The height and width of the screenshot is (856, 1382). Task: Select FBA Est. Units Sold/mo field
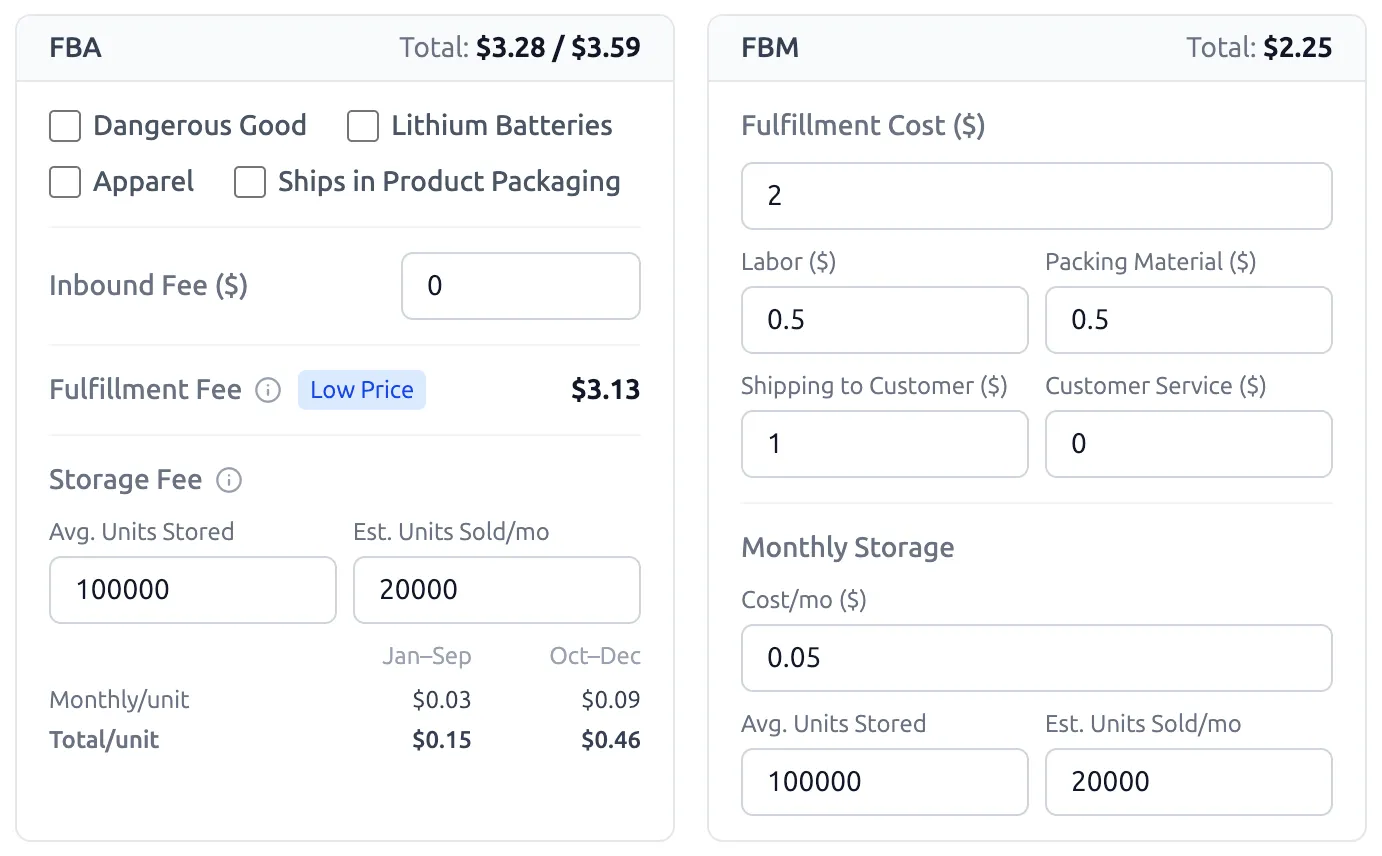click(497, 590)
